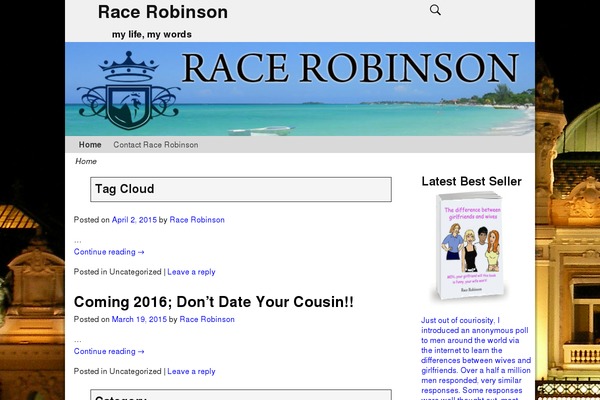
Task: Click the Home breadcrumb
Action: [86, 161]
